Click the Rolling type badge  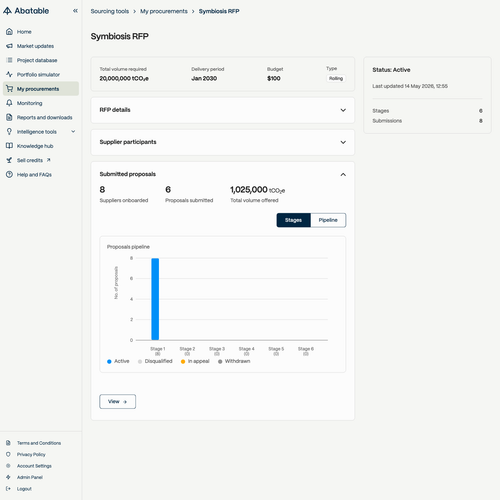[336, 78]
